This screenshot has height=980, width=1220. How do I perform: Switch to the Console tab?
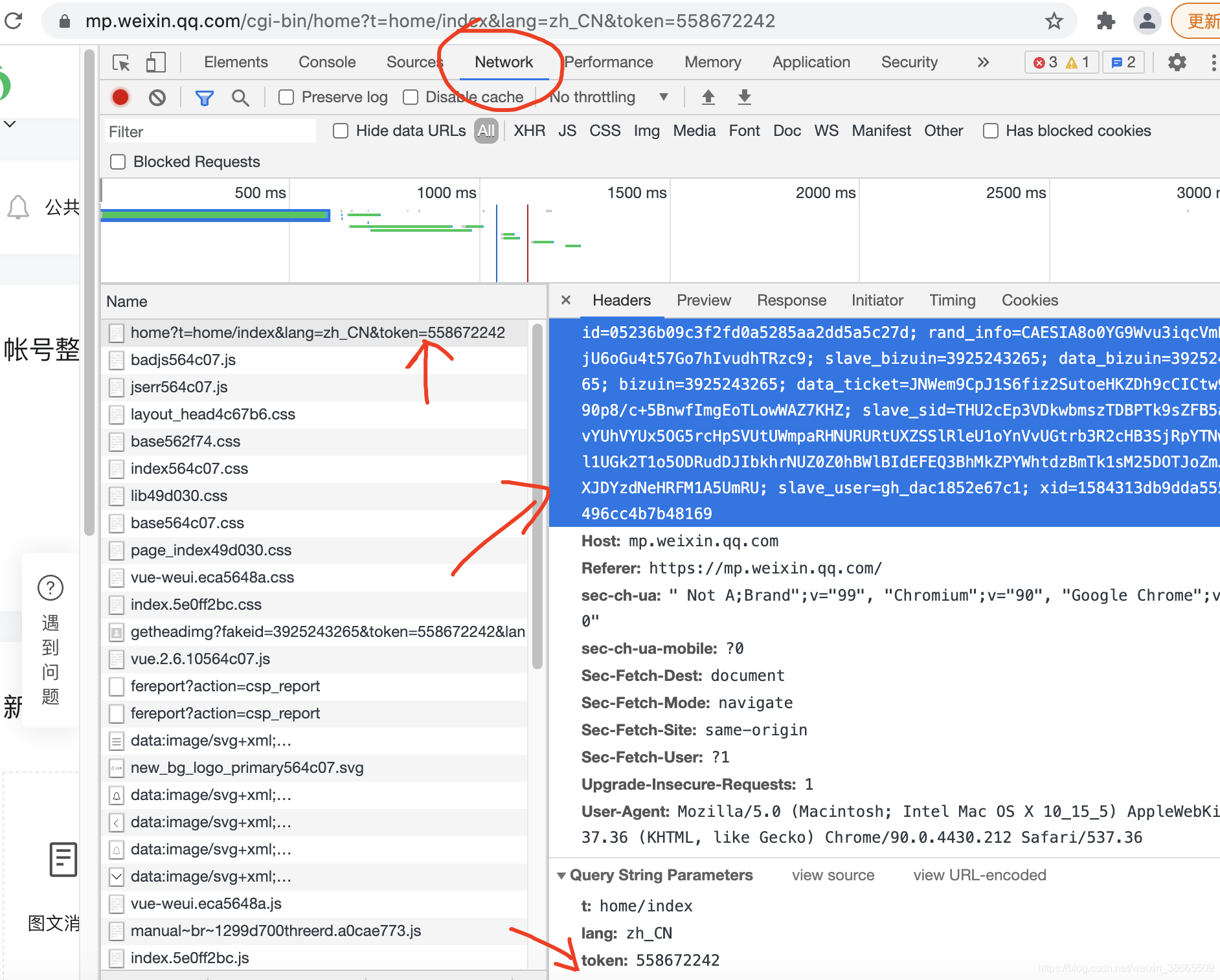coord(327,62)
